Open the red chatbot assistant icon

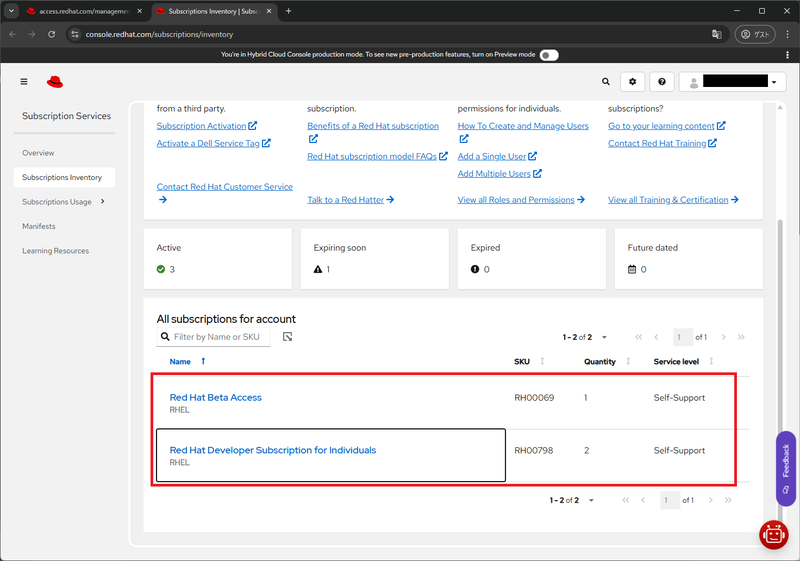[x=773, y=534]
